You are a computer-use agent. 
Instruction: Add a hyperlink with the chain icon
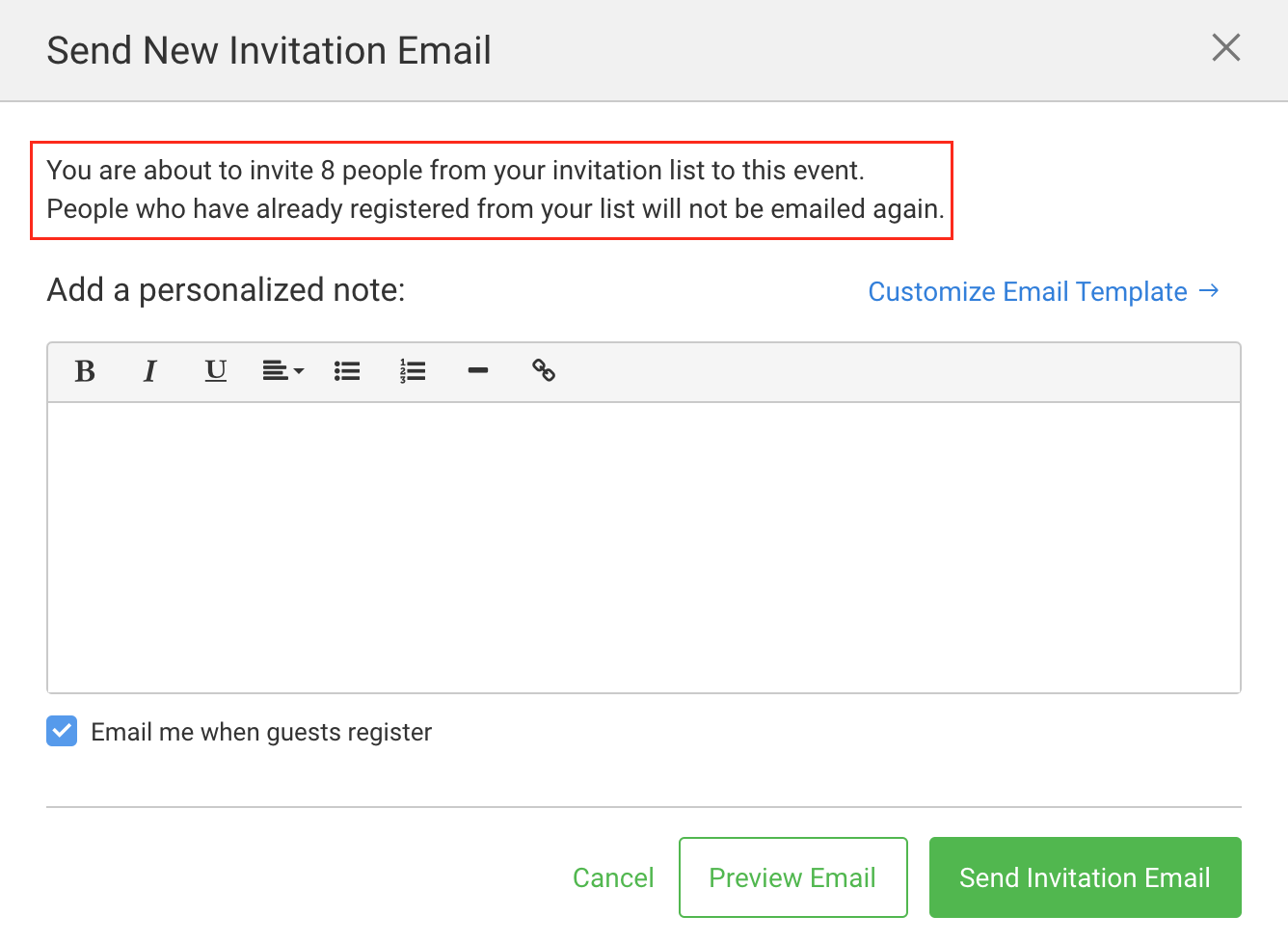tap(544, 371)
